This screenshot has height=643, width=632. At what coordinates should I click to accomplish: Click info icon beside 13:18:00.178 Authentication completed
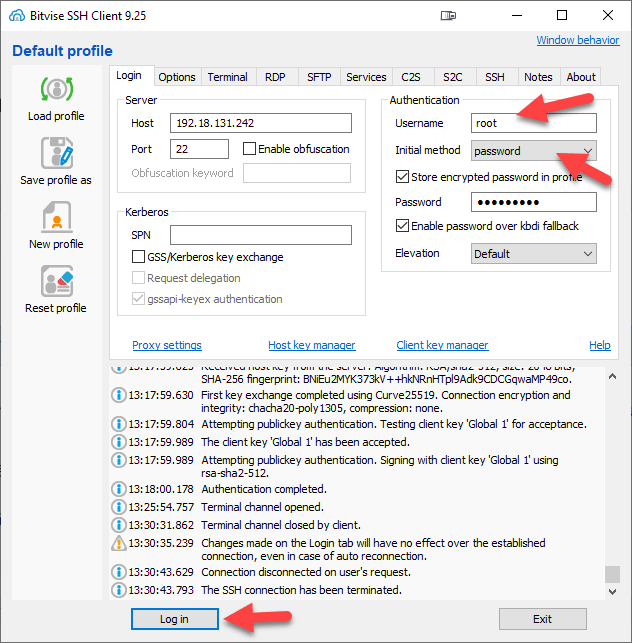point(119,489)
